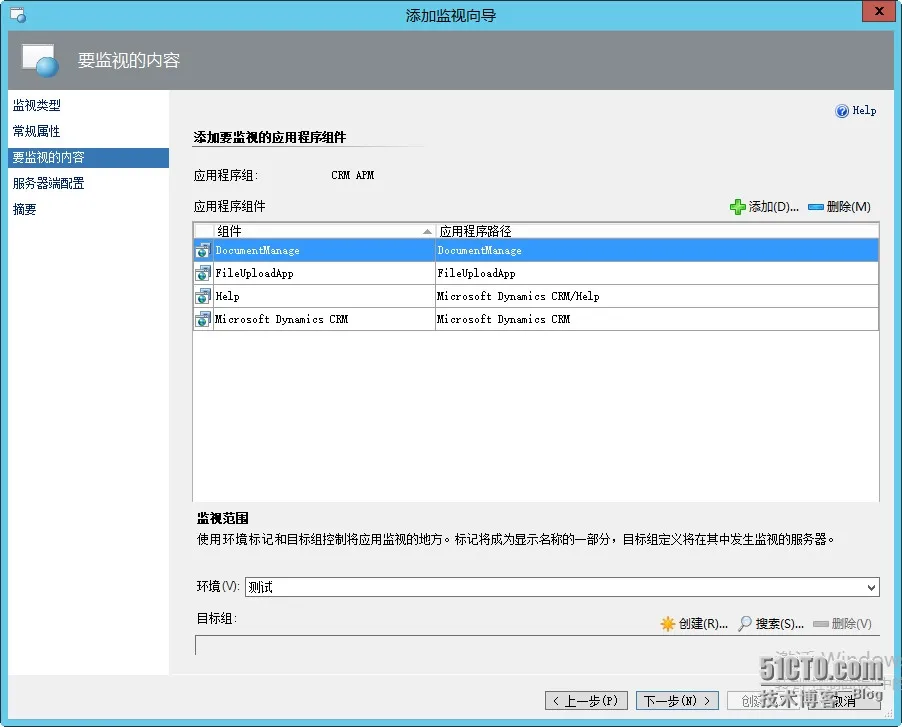Click the CRM APM application group value
Viewport: 902px width, 727px height.
[353, 175]
